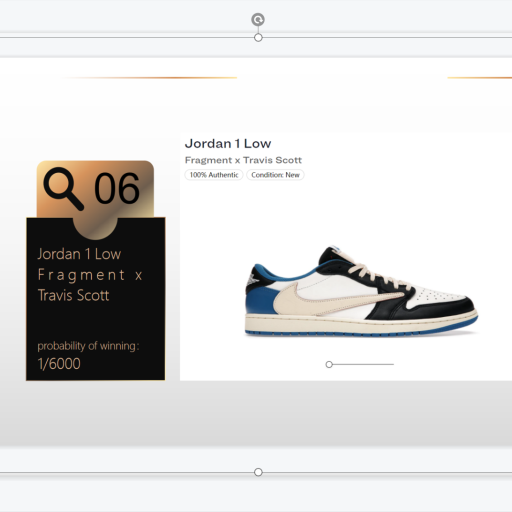Select the short orange line at the slide's edge
The height and width of the screenshot is (512, 512).
point(479,78)
